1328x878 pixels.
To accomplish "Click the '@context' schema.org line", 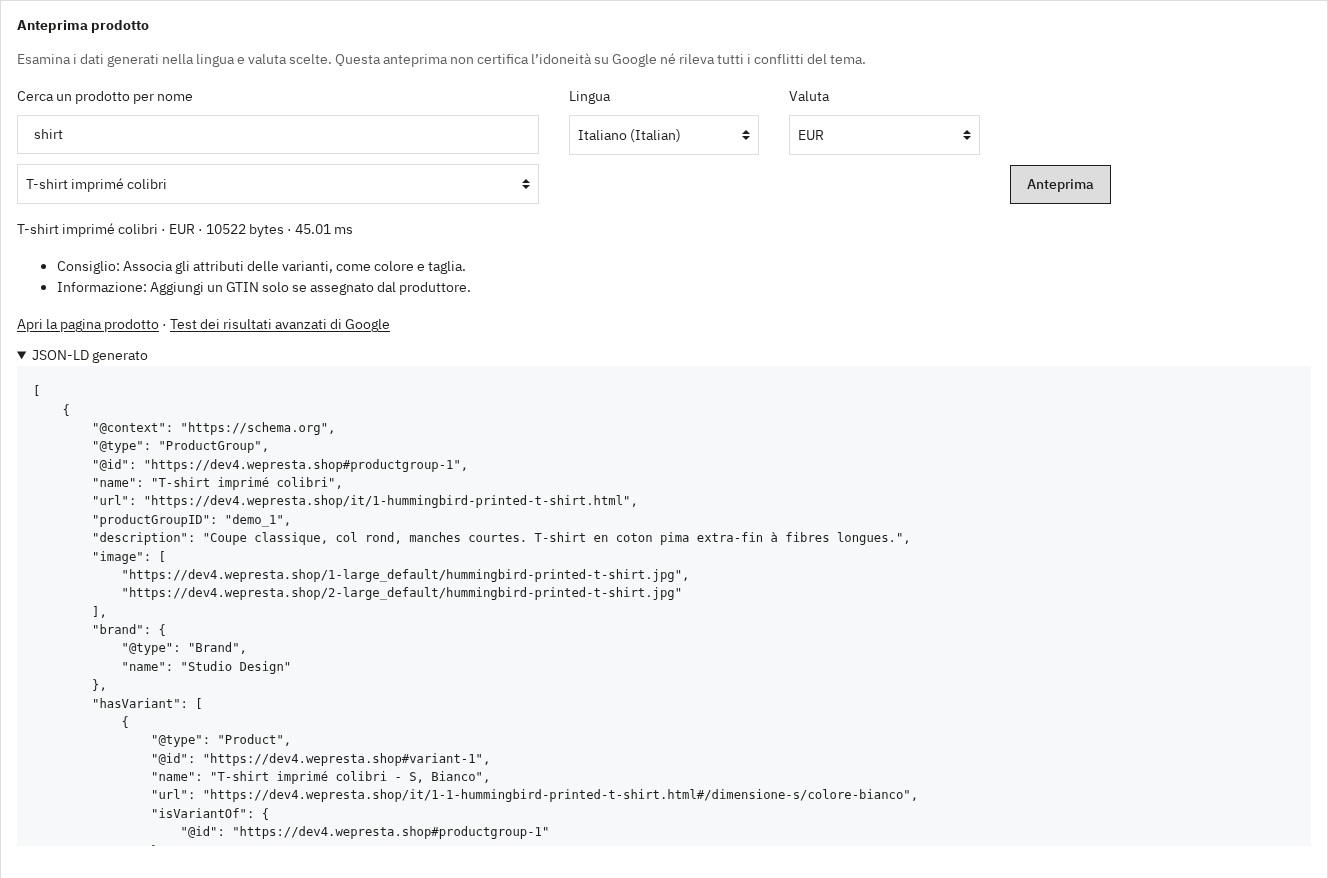I will click(x=214, y=428).
